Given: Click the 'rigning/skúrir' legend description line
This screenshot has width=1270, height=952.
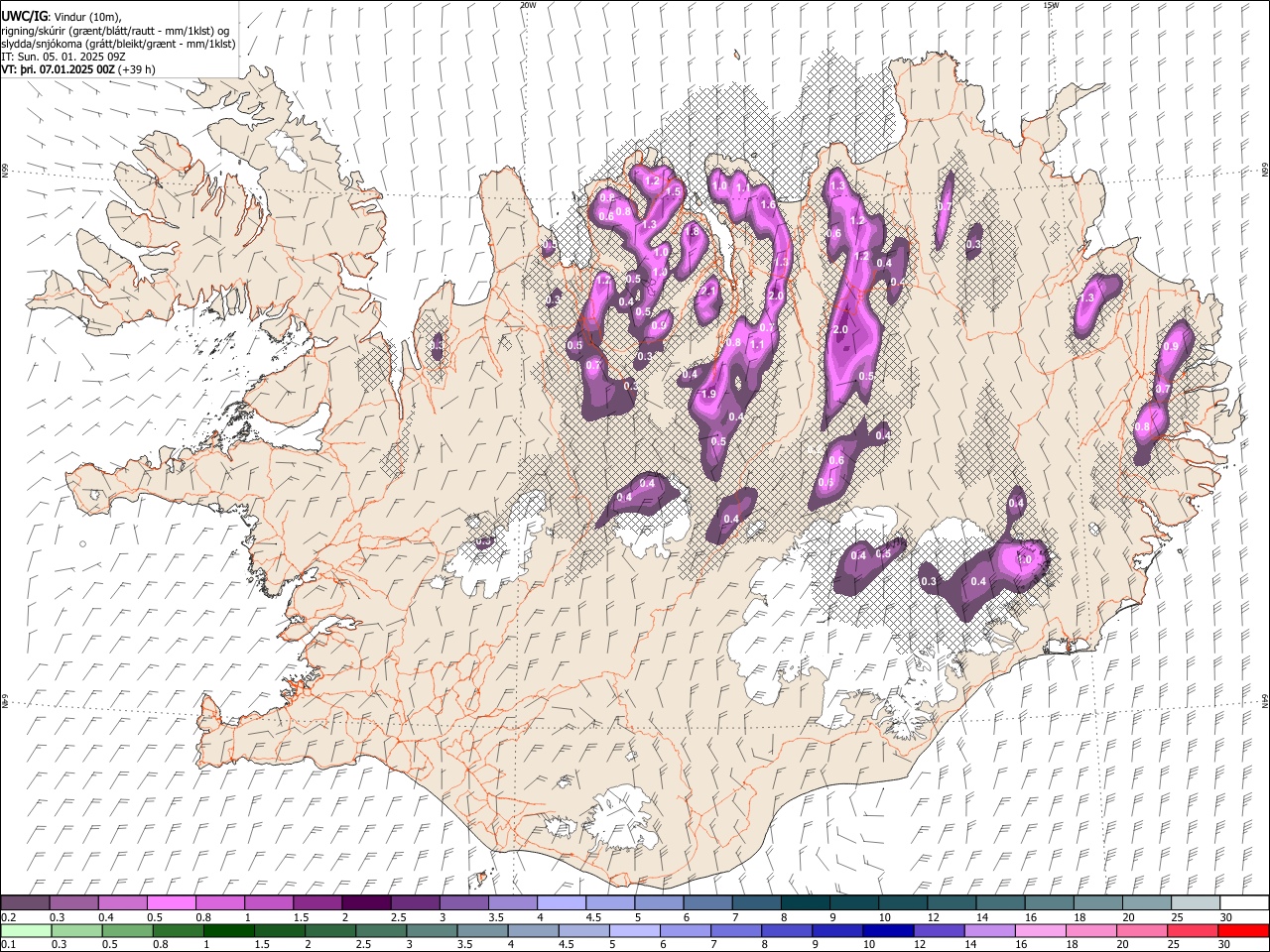Looking at the screenshot, I should (x=115, y=30).
